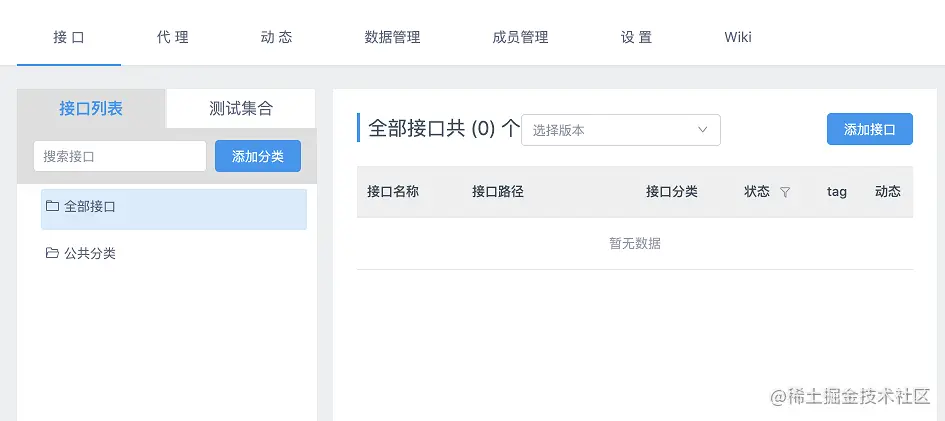Click the 接口分类 column header
Viewport: 945px width, 421px height.
pyautogui.click(x=672, y=192)
